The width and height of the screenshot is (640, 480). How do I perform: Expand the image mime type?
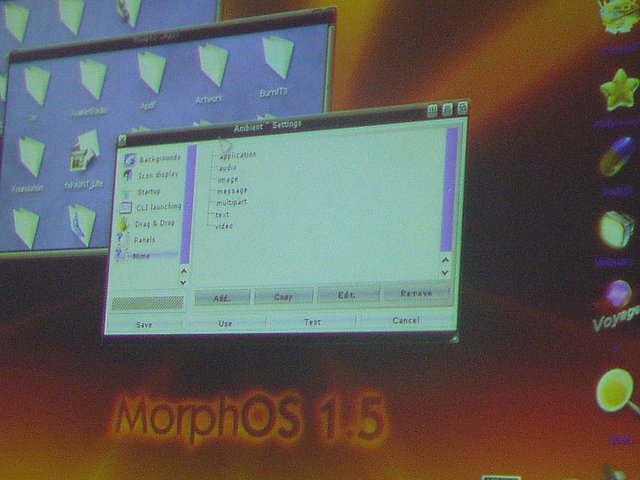(x=228, y=179)
